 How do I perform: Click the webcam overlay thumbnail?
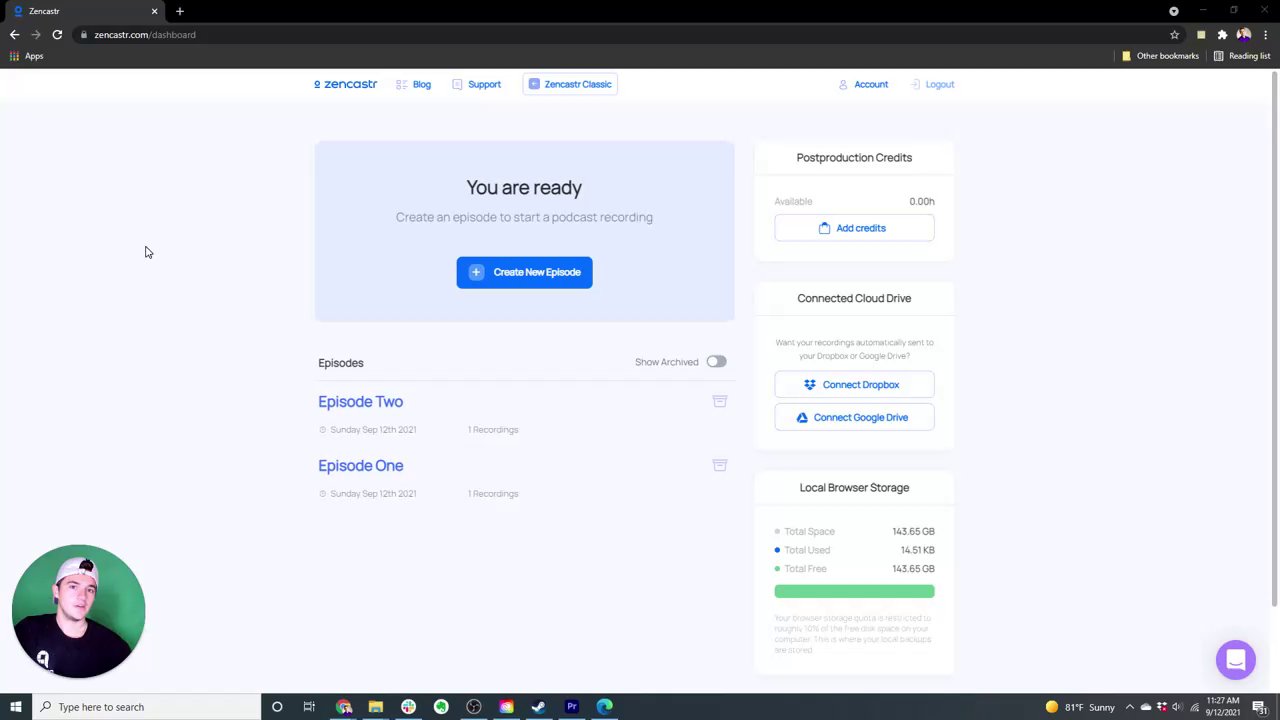[79, 611]
